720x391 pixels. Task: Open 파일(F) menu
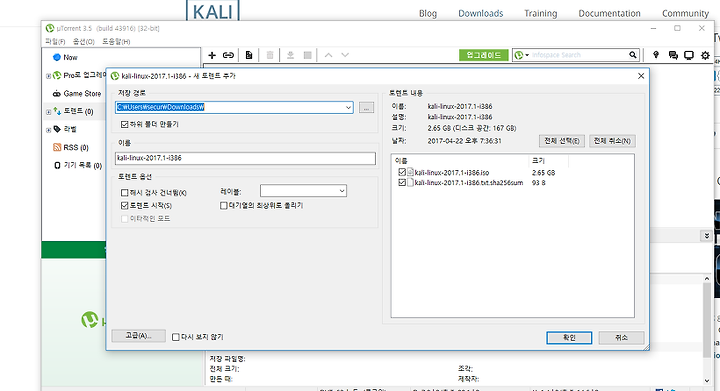[x=55, y=42]
